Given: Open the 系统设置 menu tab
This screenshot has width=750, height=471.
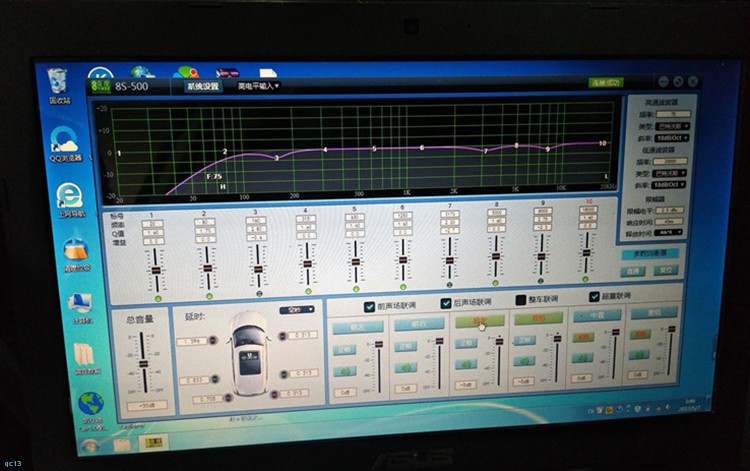Looking at the screenshot, I should click(x=203, y=87).
